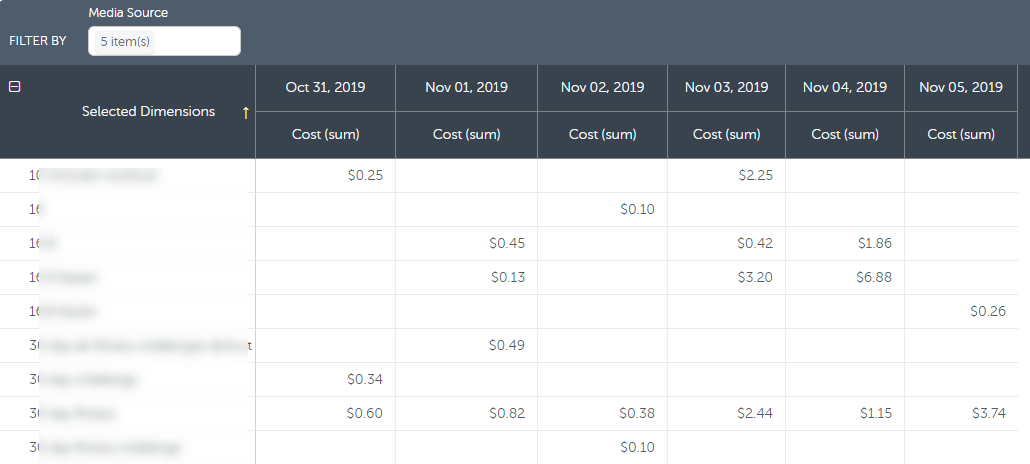Select the $0.26 cell under Nov 05
The image size is (1030, 464).
(x=987, y=311)
